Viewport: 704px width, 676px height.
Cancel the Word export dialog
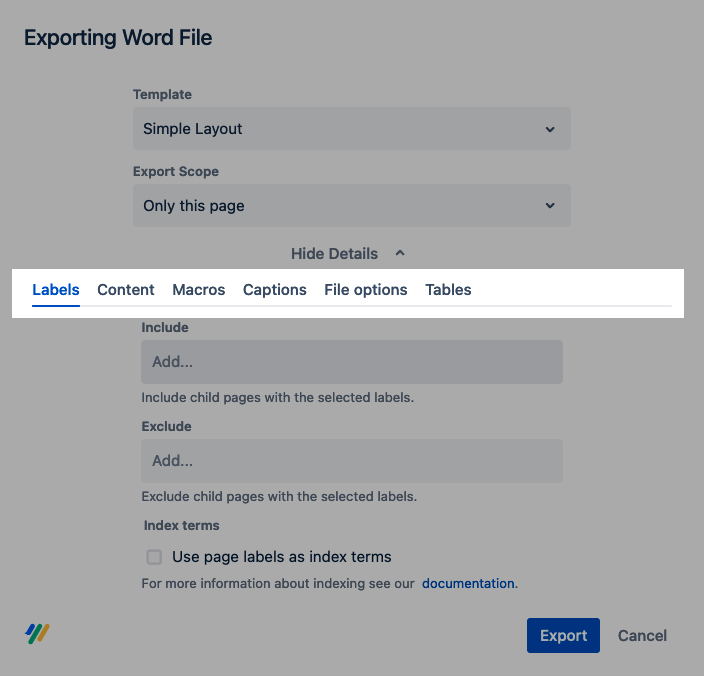pos(642,636)
